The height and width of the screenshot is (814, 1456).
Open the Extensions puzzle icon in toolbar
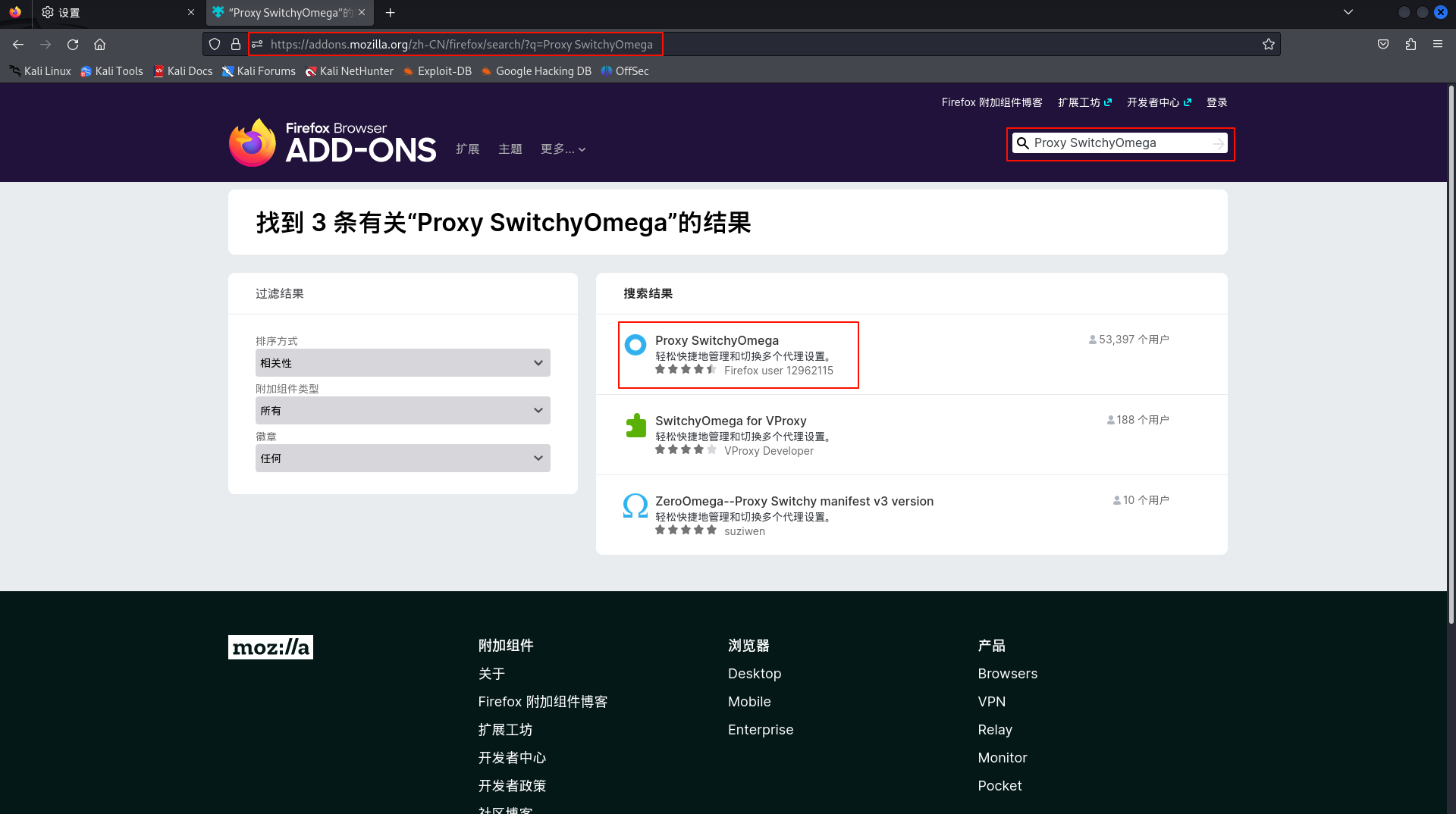1410,45
